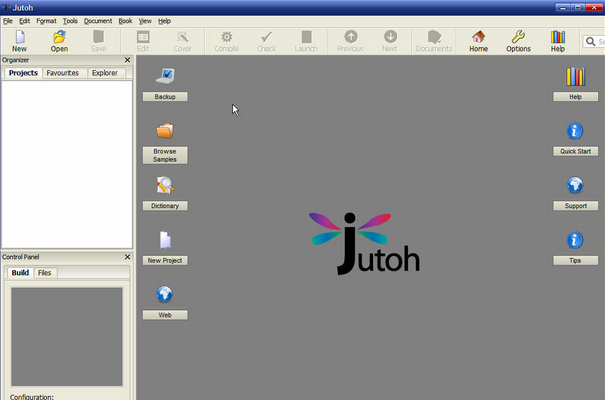Click the Support button
605x400 pixels.
tap(576, 206)
